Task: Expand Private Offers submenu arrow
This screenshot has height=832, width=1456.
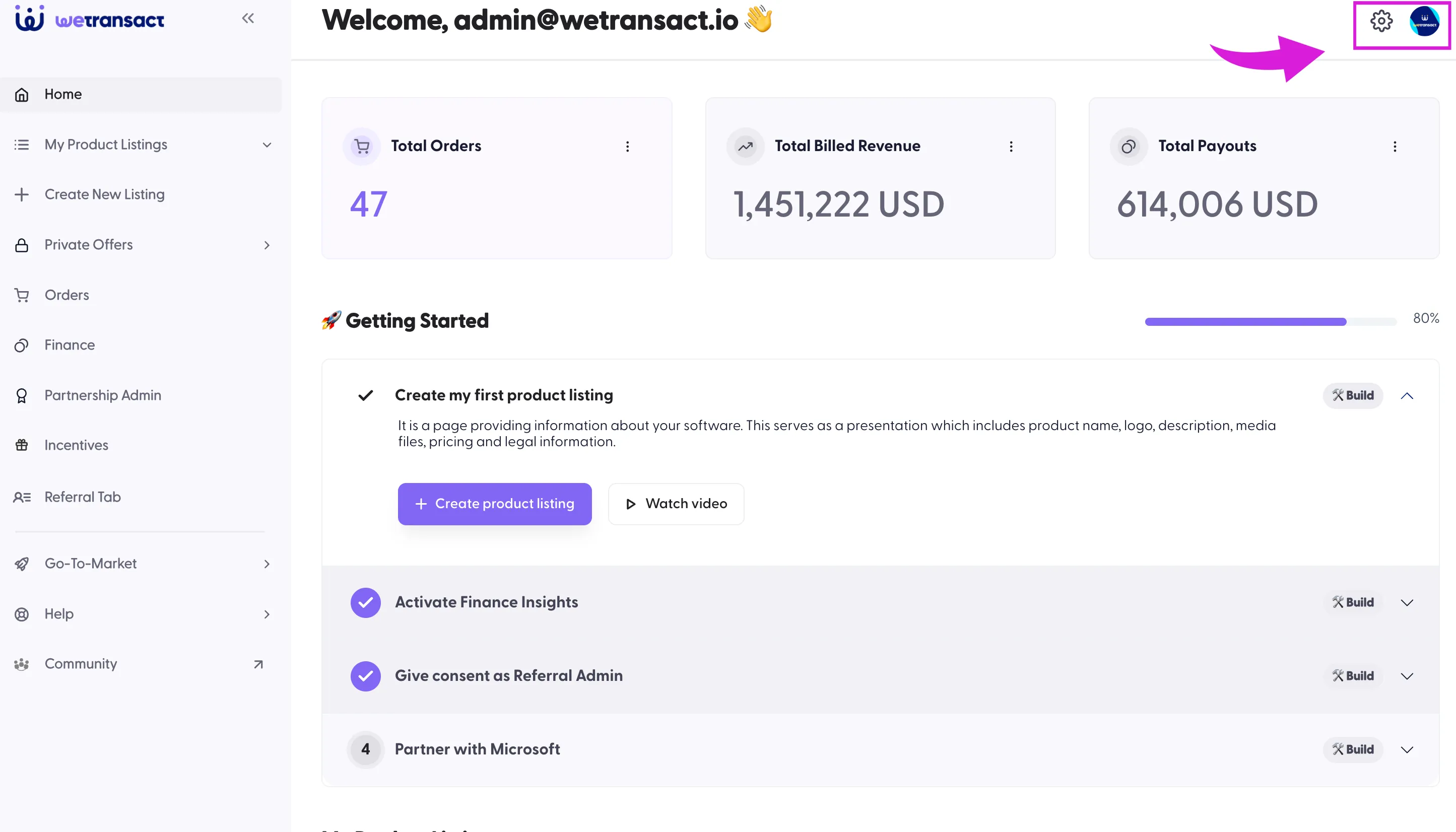Action: [267, 245]
